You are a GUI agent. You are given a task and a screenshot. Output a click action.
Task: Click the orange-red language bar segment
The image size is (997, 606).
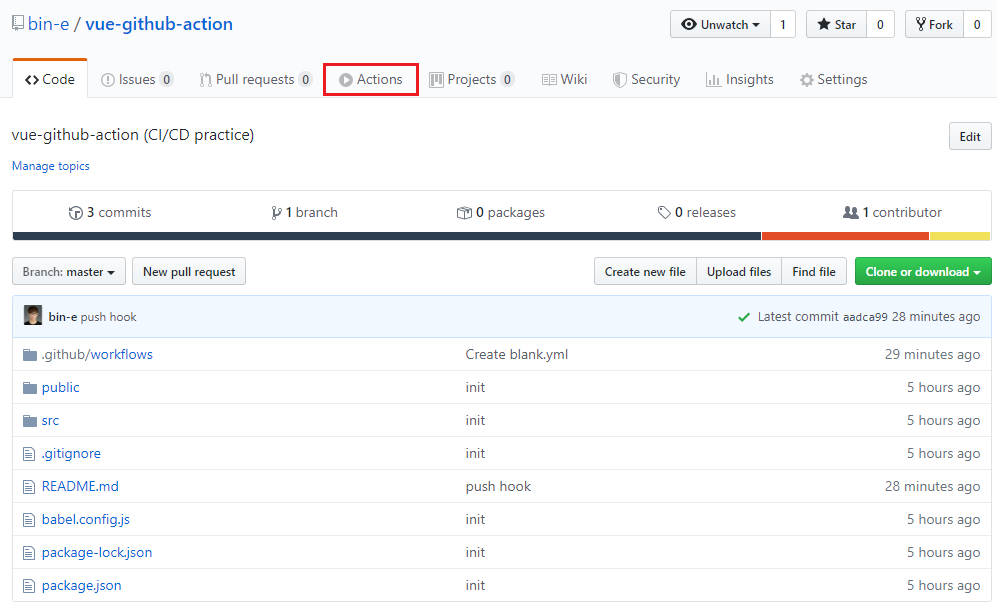(846, 237)
